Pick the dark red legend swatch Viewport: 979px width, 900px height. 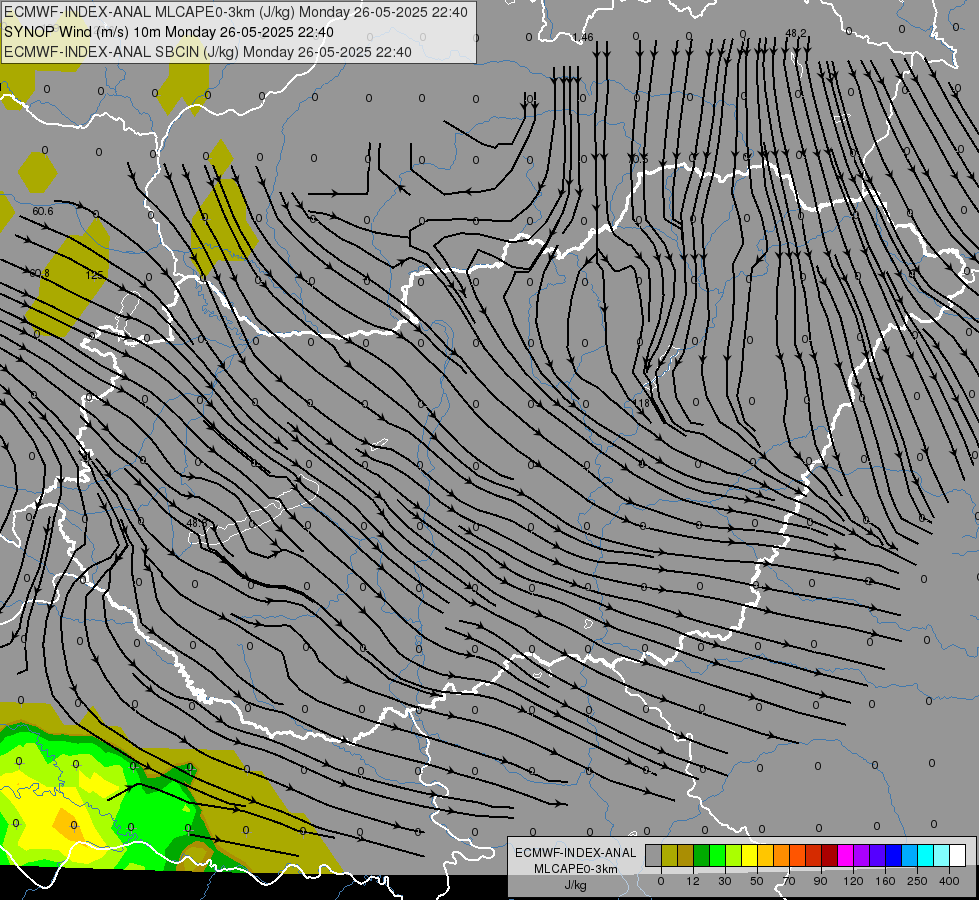[830, 855]
